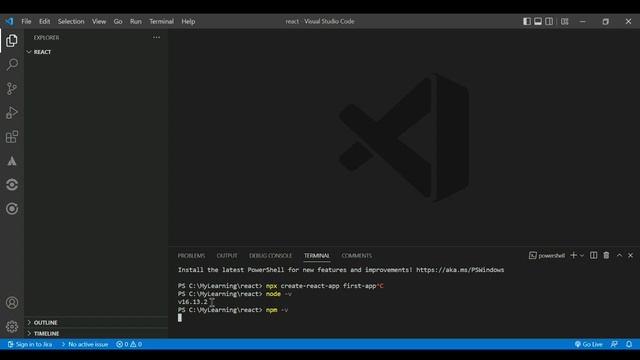The image size is (640, 360).
Task: Open the File menu
Action: point(26,21)
